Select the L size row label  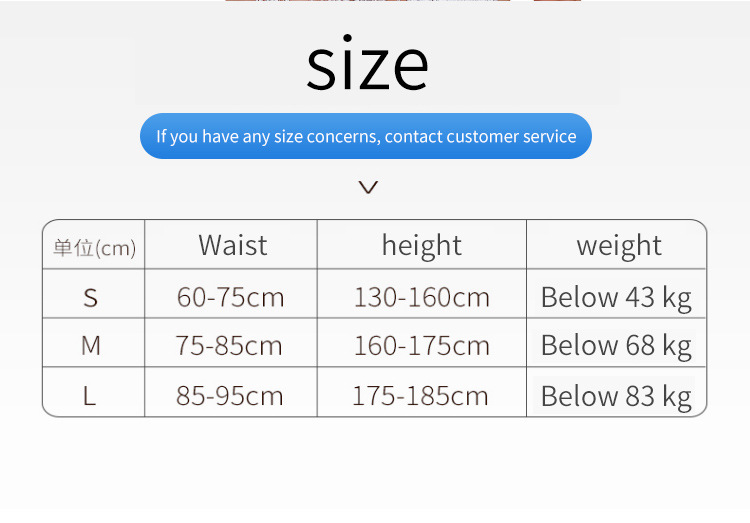90,396
